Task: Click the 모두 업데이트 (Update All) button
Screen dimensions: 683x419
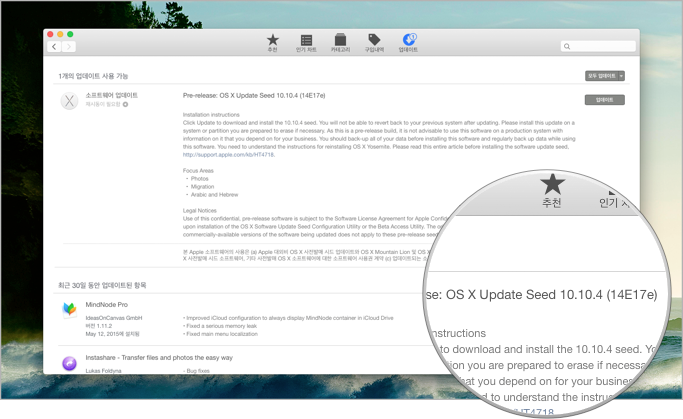Action: point(602,76)
